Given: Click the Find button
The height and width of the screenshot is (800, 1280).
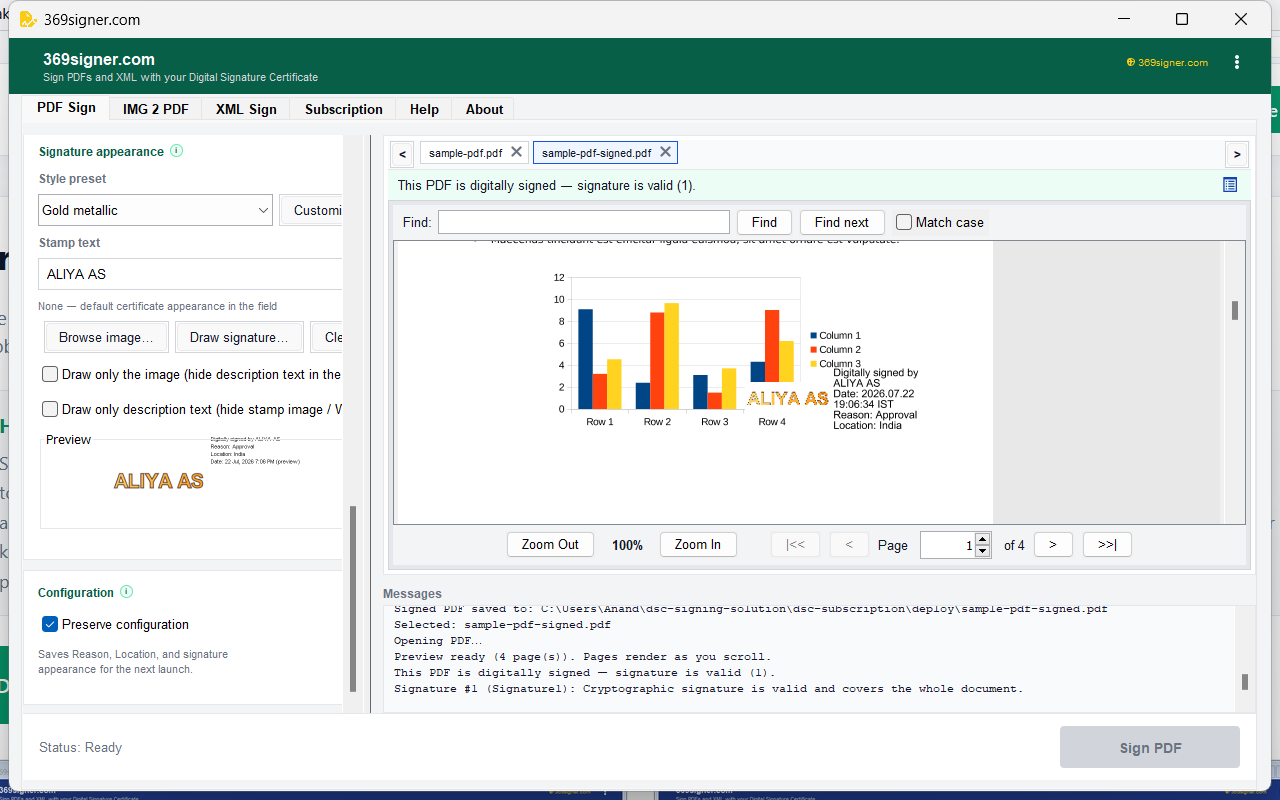Looking at the screenshot, I should tap(764, 222).
